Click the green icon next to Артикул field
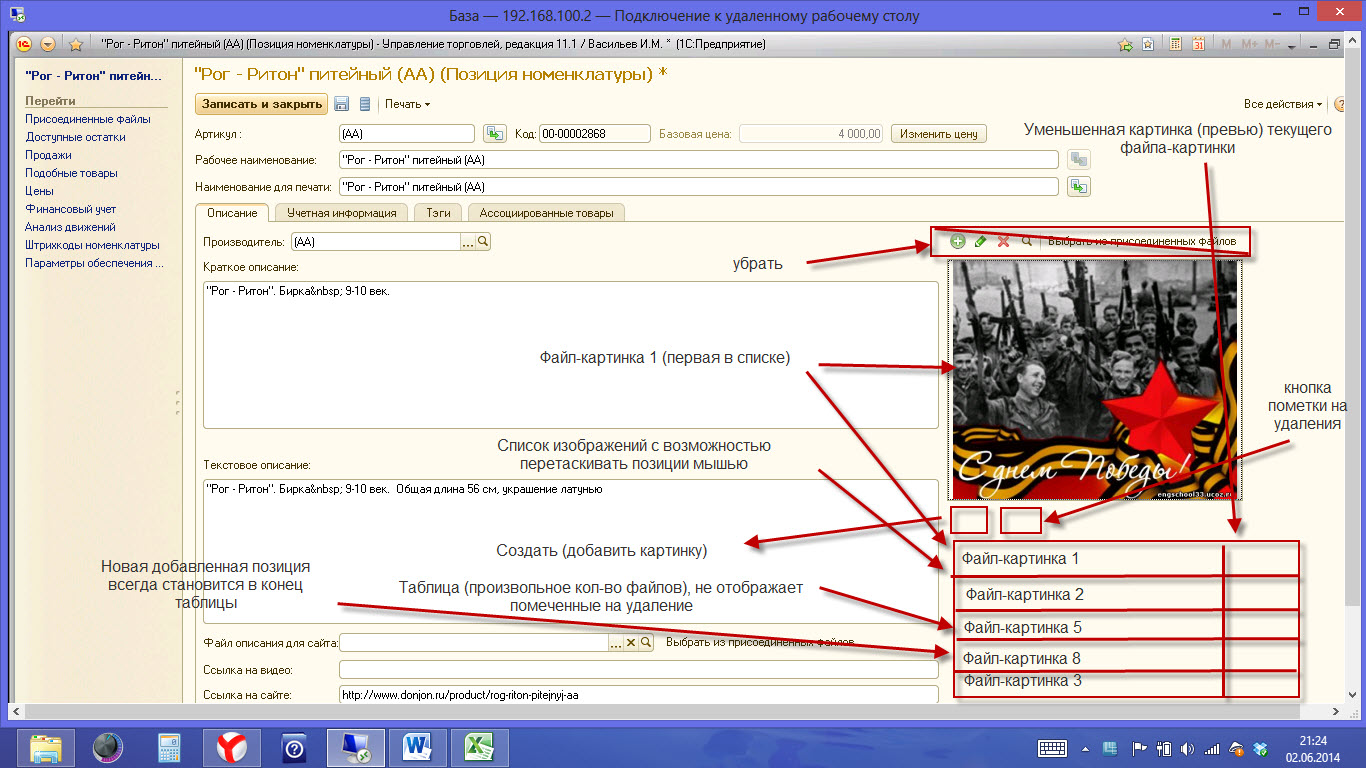 click(494, 133)
